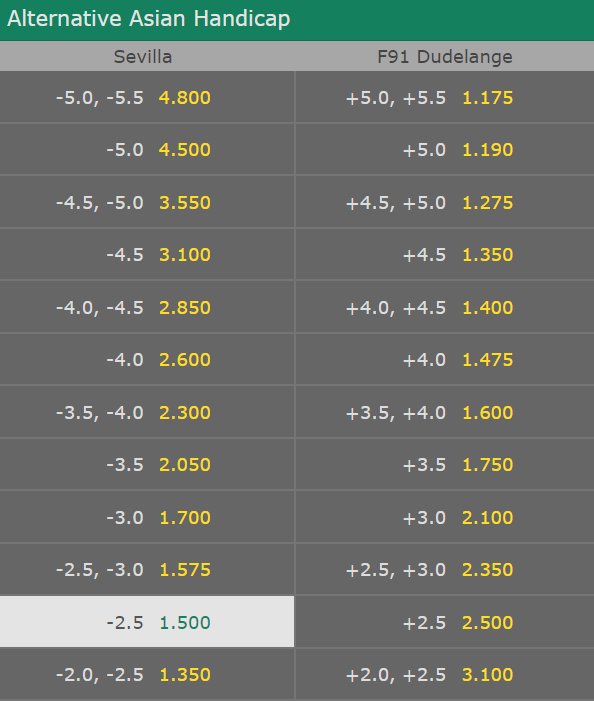Select Dudelange +4.0 odds 1.475
594x701 pixels.
tap(445, 359)
